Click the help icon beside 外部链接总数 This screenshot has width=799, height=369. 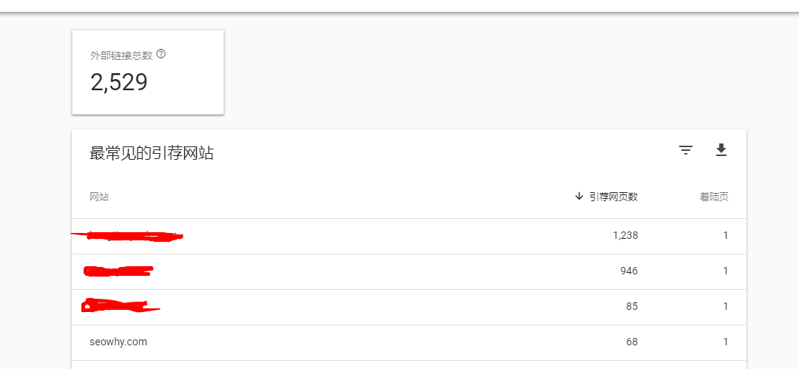click(x=161, y=54)
